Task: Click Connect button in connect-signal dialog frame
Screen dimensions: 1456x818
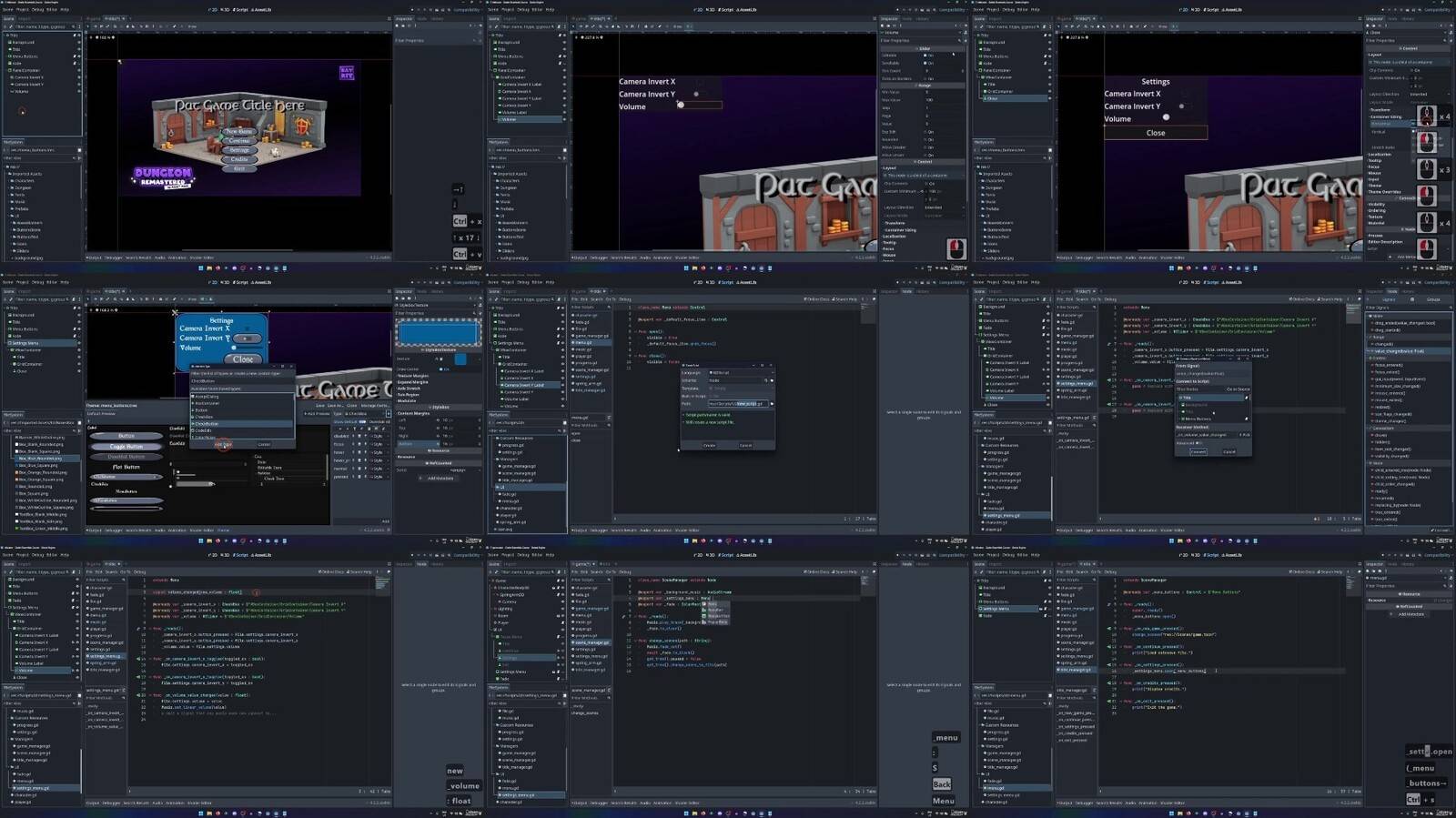Action: pyautogui.click(x=1198, y=451)
